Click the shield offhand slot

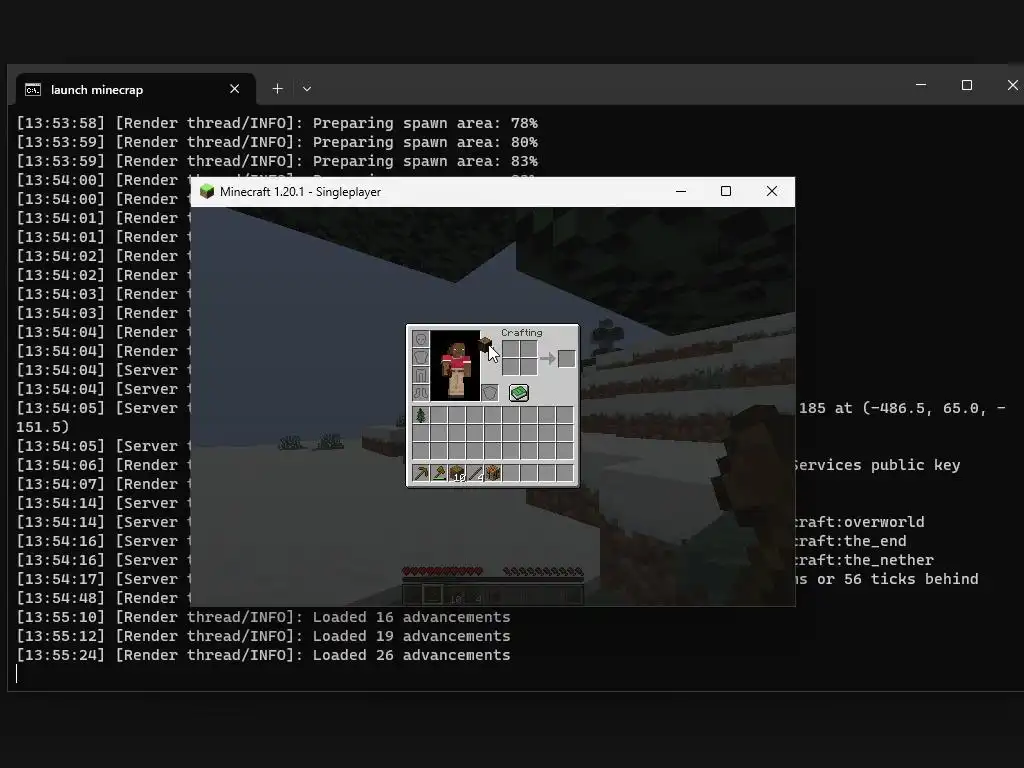pyautogui.click(x=489, y=393)
